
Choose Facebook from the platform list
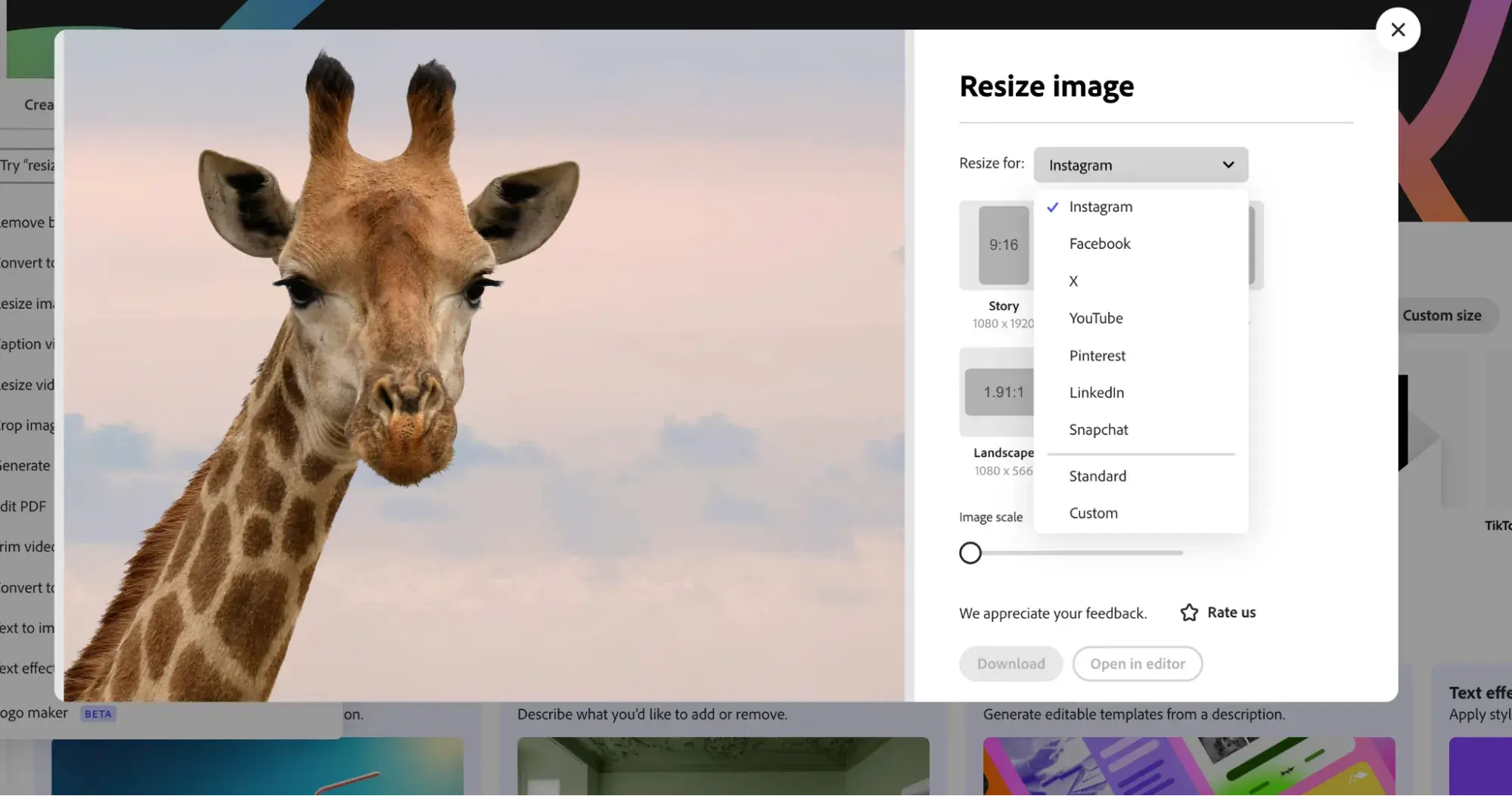tap(1099, 243)
